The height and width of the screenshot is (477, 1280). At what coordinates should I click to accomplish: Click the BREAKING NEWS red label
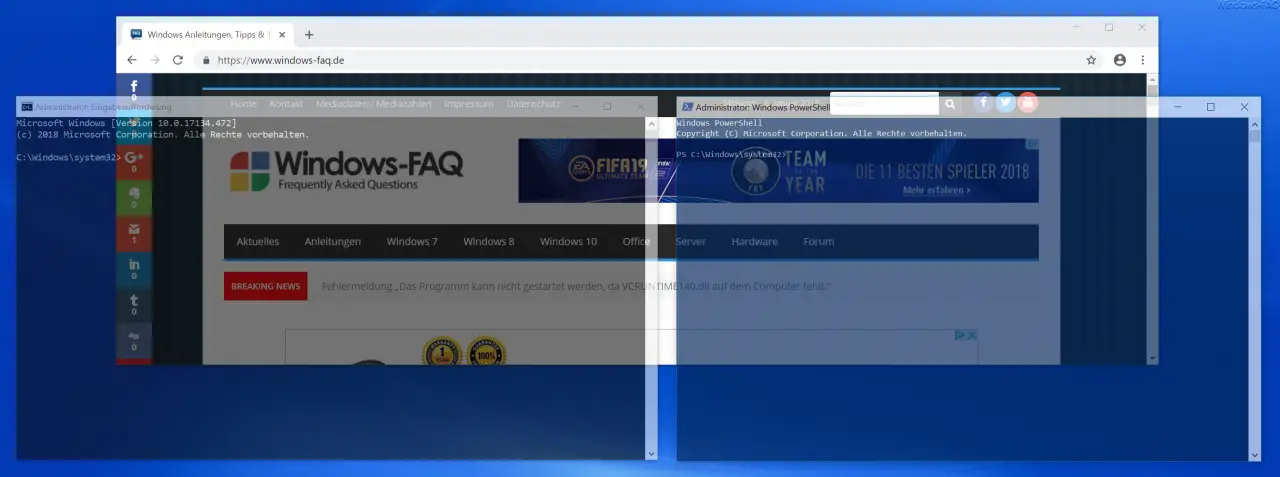coord(266,286)
